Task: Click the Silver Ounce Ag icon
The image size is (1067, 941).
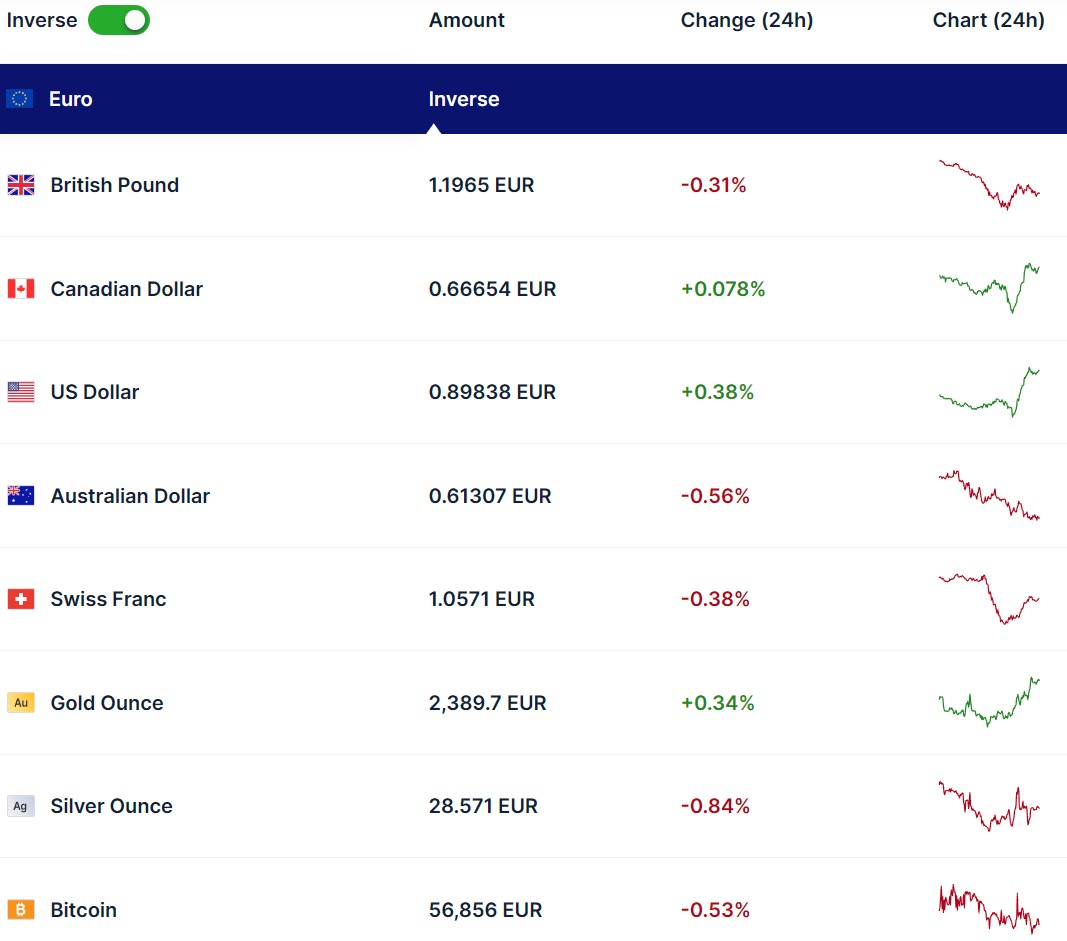Action: click(21, 806)
